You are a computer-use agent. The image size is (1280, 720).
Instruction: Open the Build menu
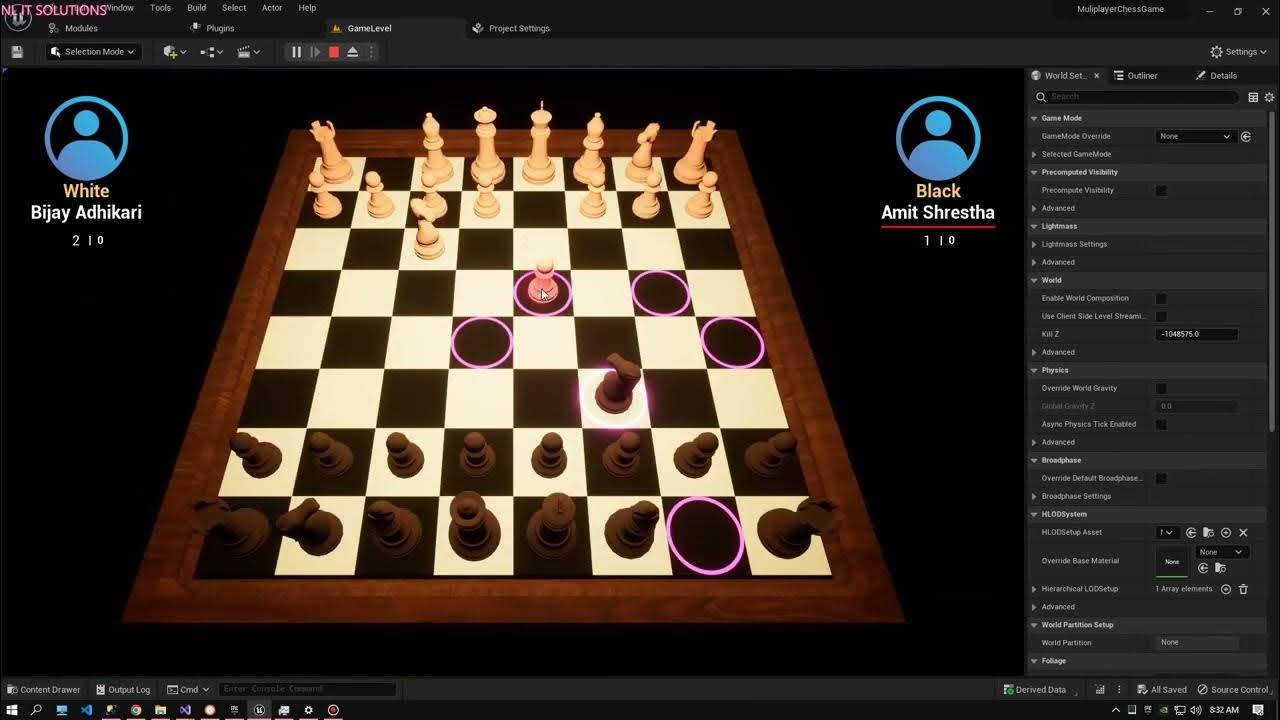(197, 8)
